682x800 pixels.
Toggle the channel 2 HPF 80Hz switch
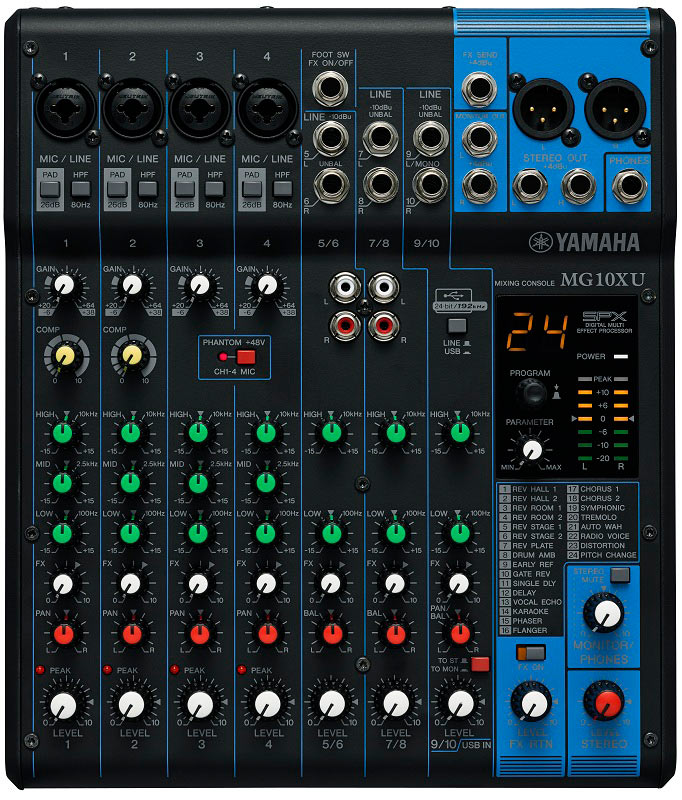147,185
